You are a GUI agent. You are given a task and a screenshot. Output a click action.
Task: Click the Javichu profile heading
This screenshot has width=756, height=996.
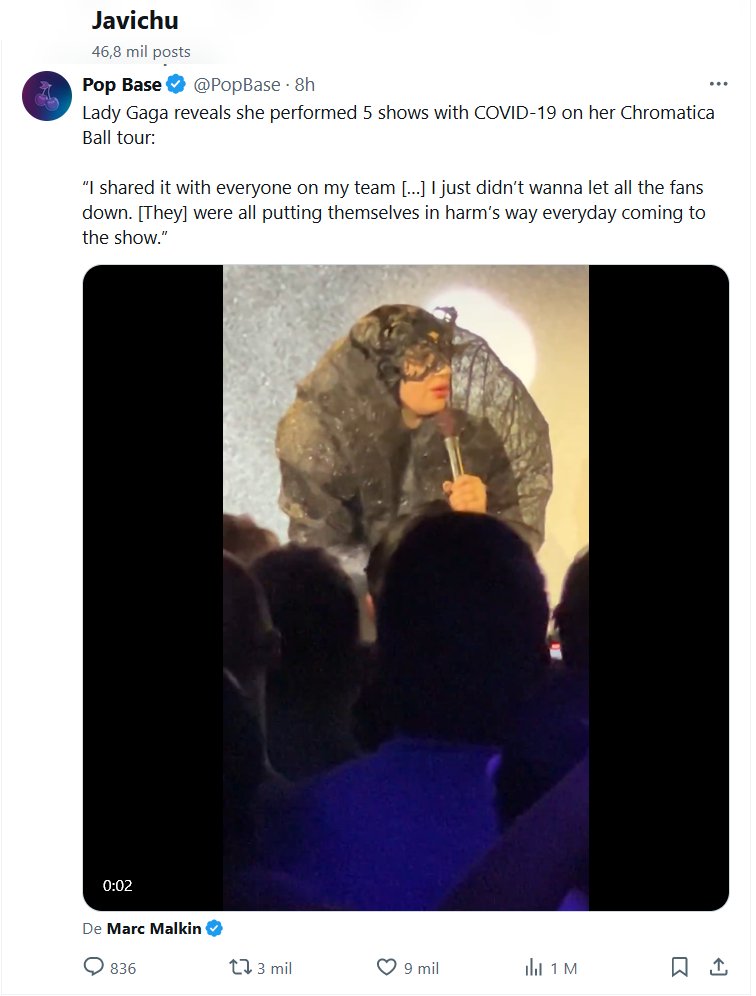(x=134, y=21)
